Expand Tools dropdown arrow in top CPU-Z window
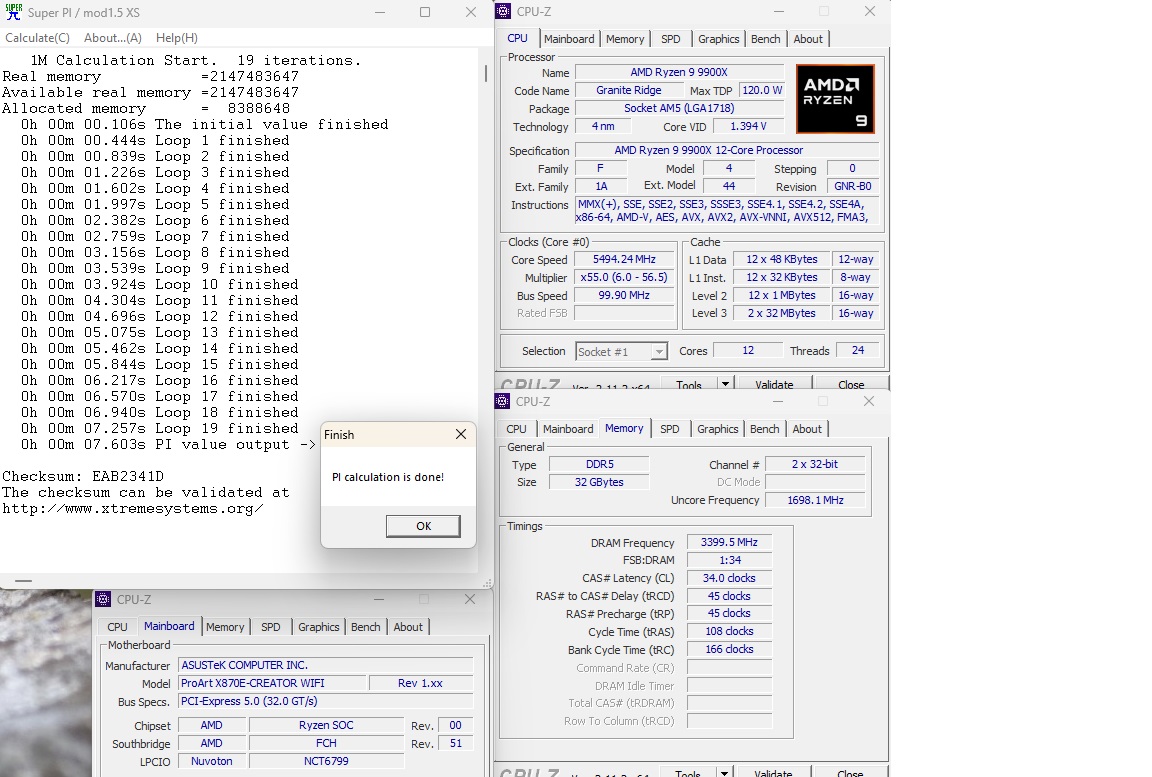This screenshot has width=1152, height=777. tap(725, 384)
